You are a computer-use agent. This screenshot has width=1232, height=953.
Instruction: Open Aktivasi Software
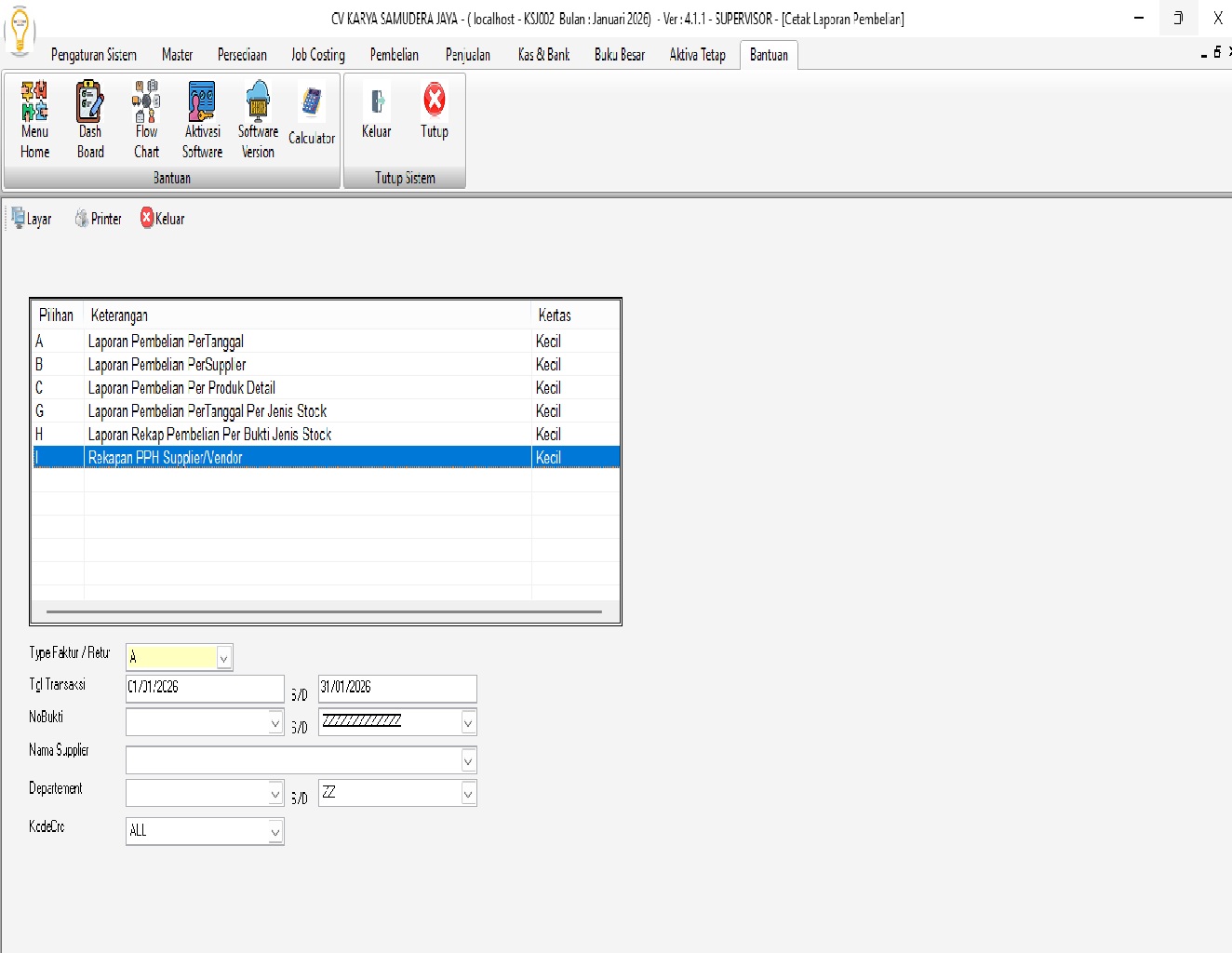[x=202, y=119]
